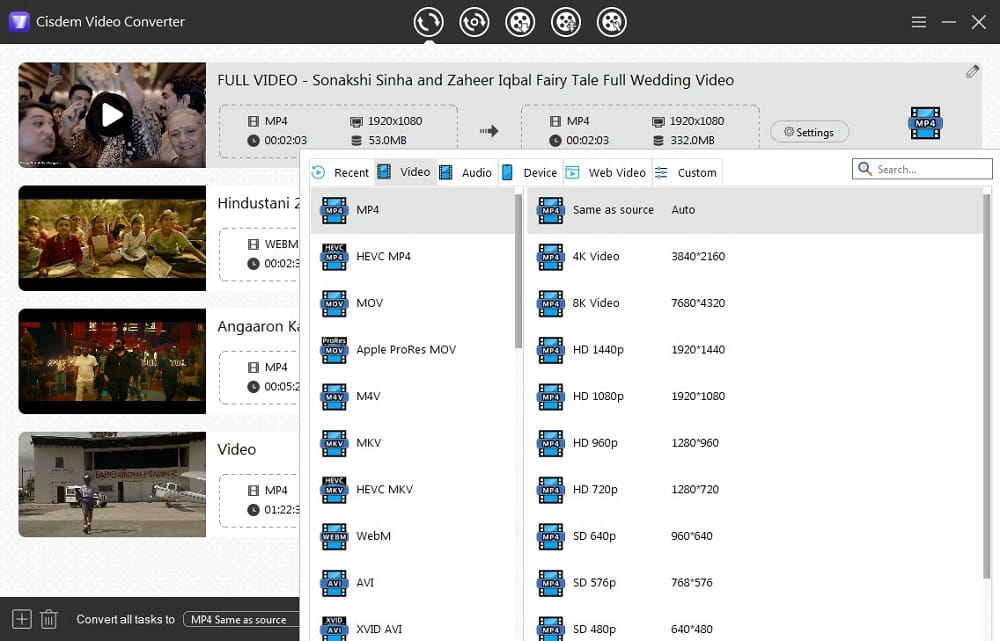This screenshot has width=1000, height=641.
Task: Open the Custom tab
Action: 686,172
